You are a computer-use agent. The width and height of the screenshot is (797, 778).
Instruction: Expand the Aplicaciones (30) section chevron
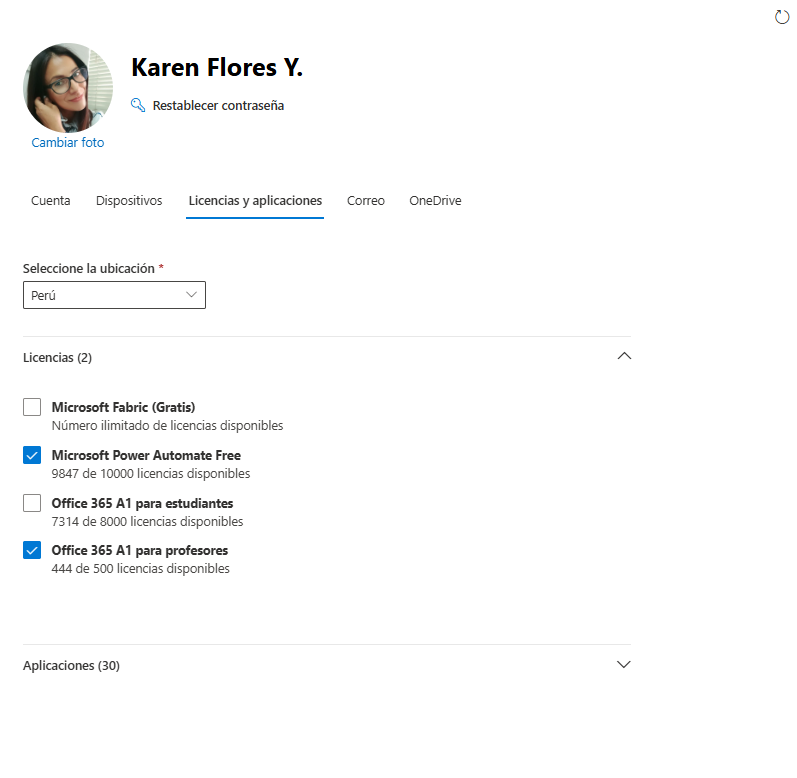(624, 665)
